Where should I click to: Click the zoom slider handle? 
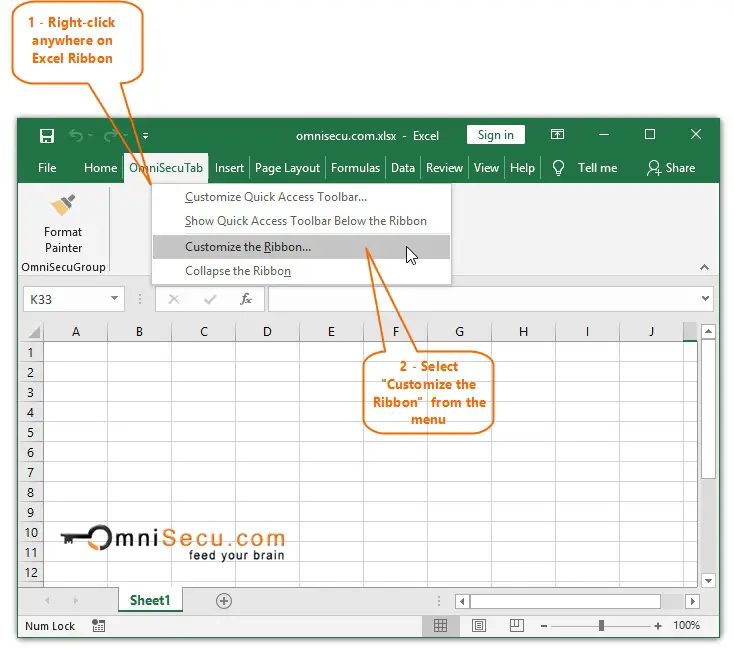(601, 626)
